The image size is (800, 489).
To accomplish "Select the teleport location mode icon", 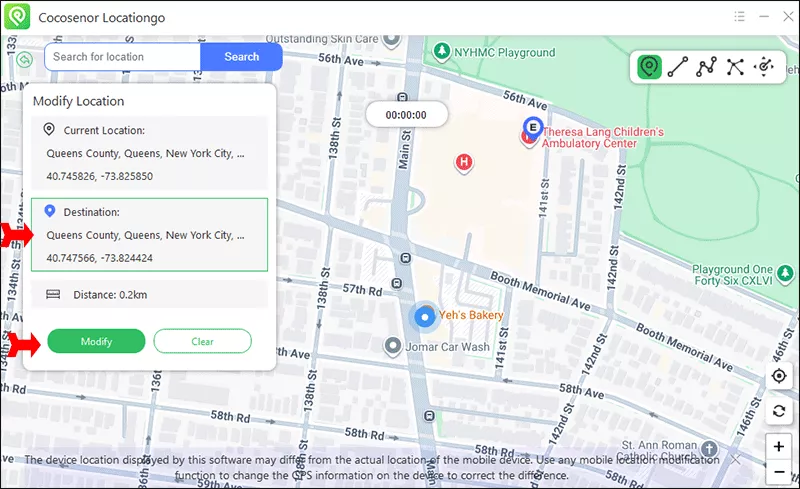I will coord(650,67).
